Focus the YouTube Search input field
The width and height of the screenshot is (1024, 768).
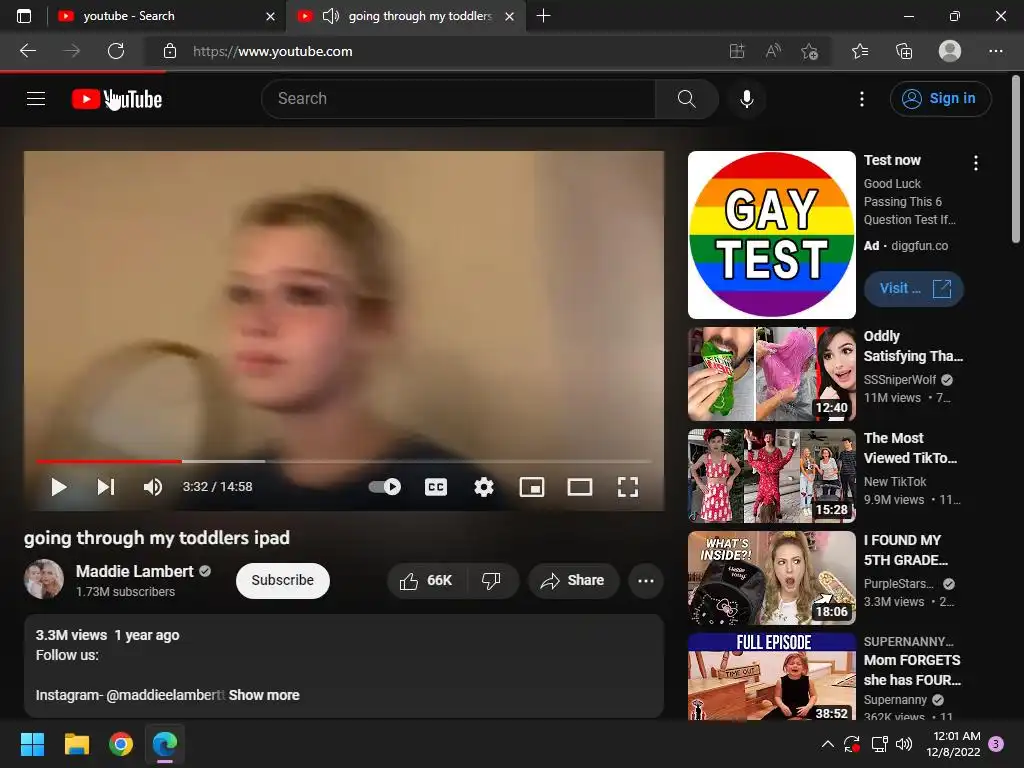[x=458, y=99]
